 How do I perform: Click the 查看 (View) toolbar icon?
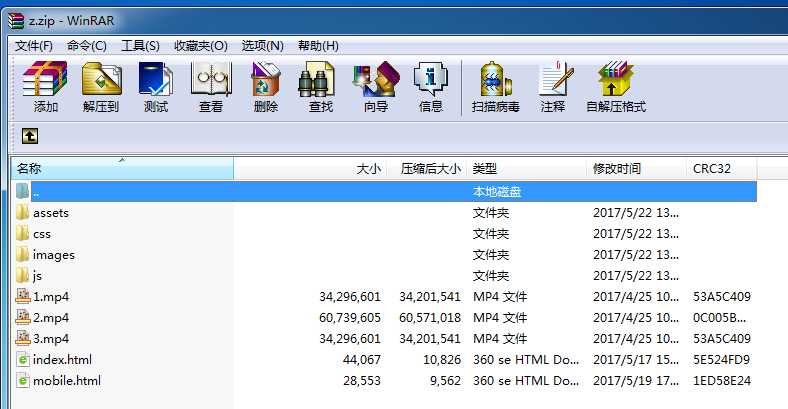[211, 79]
